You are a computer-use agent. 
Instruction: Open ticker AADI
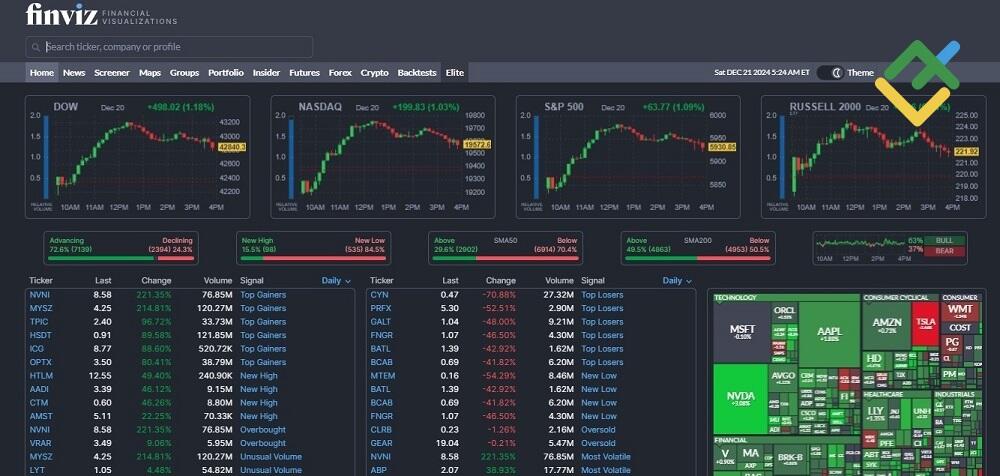(x=39, y=389)
